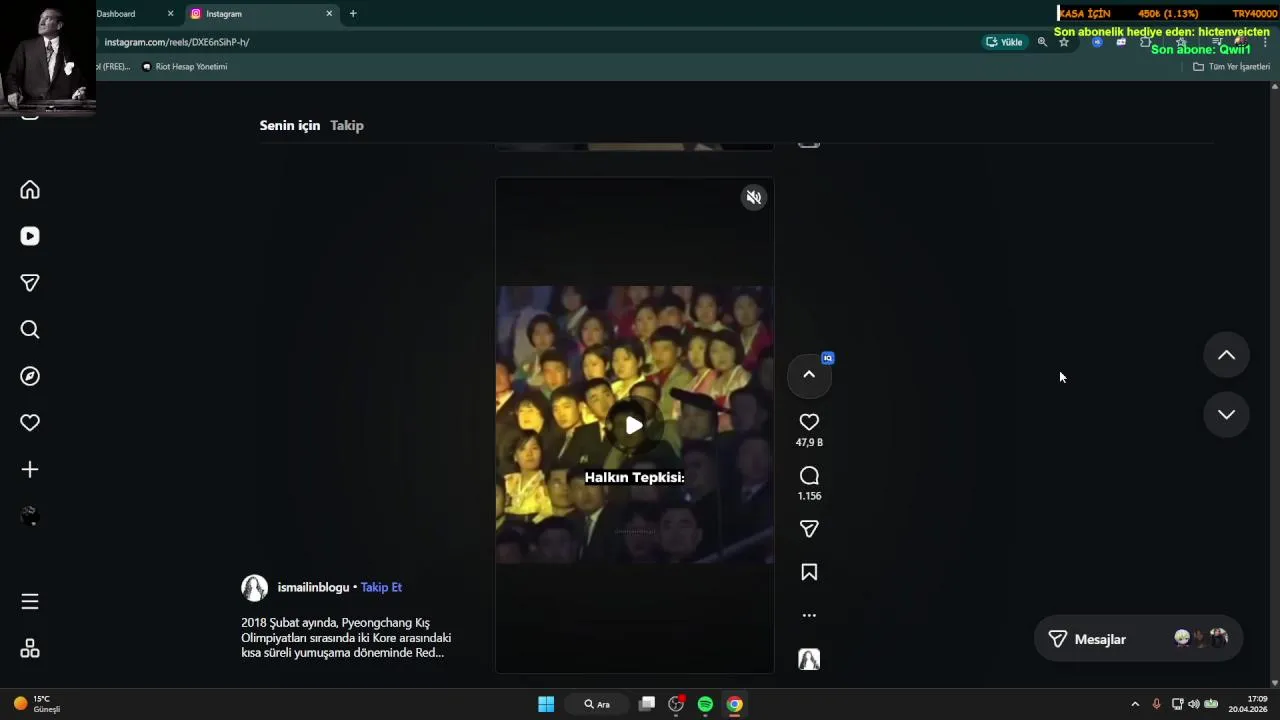Save the reel with bookmark icon
Screen dimensions: 1280x720
(809, 572)
